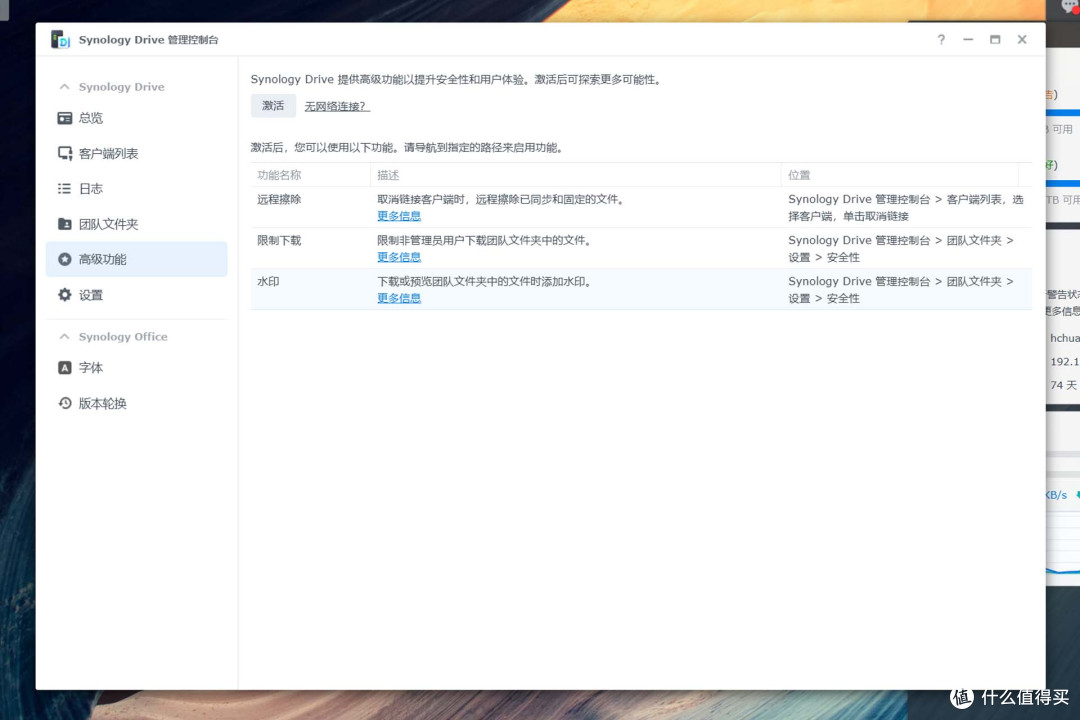Click location path text for 水印
This screenshot has height=720, width=1080.
click(x=901, y=290)
